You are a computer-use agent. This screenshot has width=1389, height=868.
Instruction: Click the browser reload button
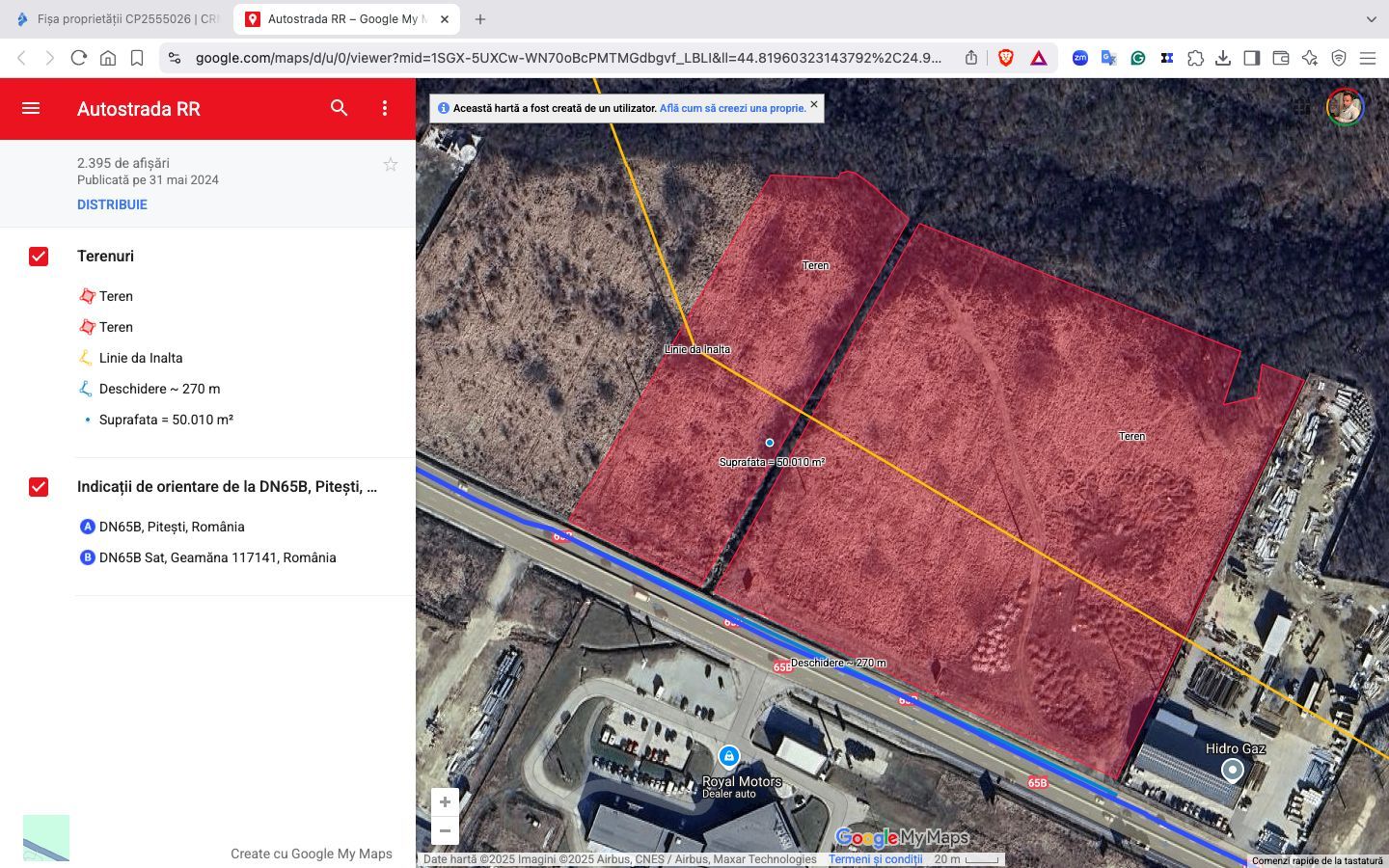pos(79,58)
